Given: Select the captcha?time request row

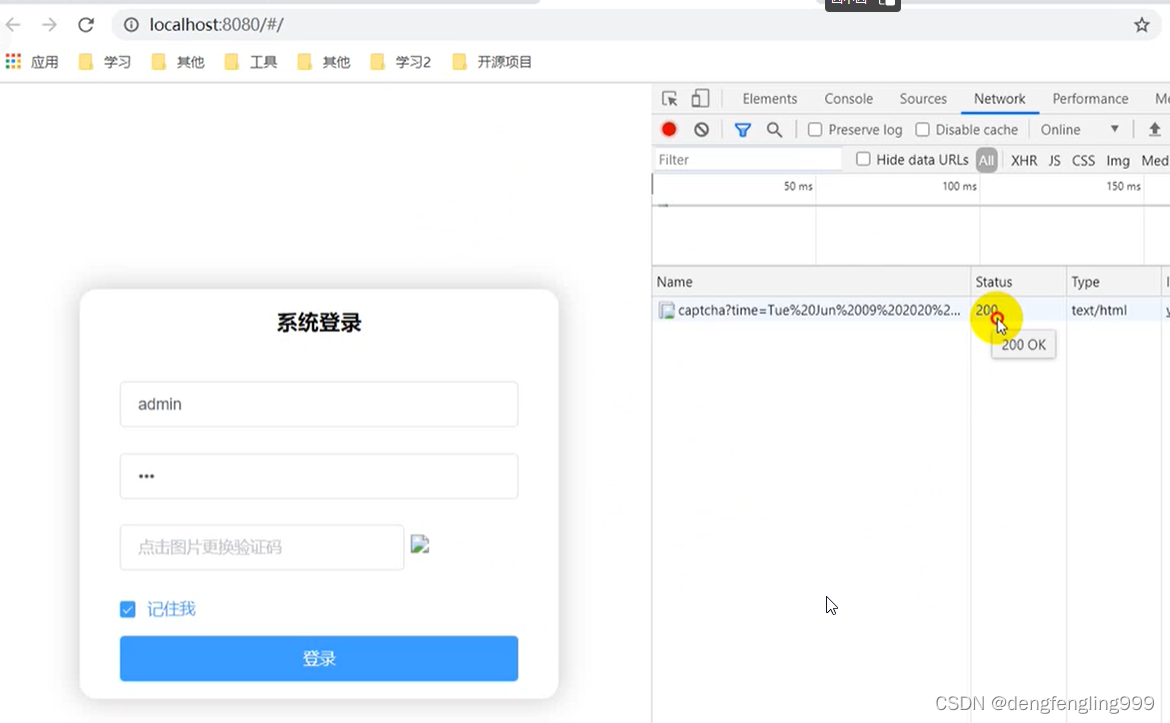Looking at the screenshot, I should pyautogui.click(x=910, y=310).
